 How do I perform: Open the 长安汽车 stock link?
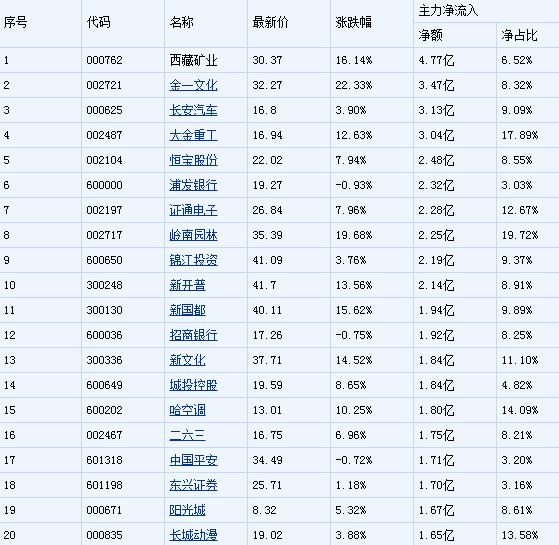[193, 110]
